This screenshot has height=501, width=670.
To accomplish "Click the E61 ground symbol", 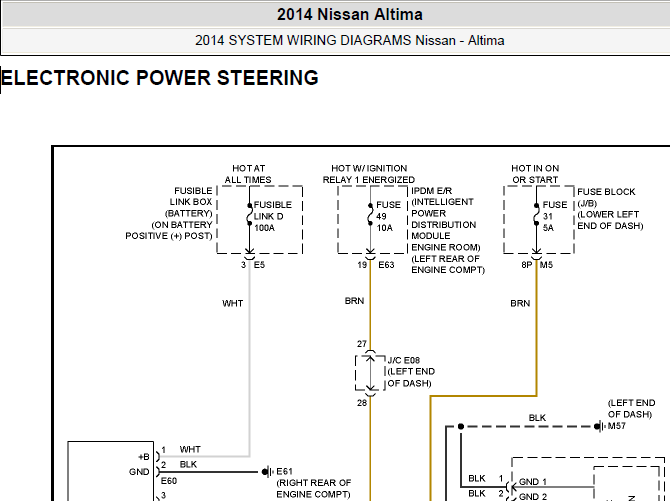I will [267, 472].
